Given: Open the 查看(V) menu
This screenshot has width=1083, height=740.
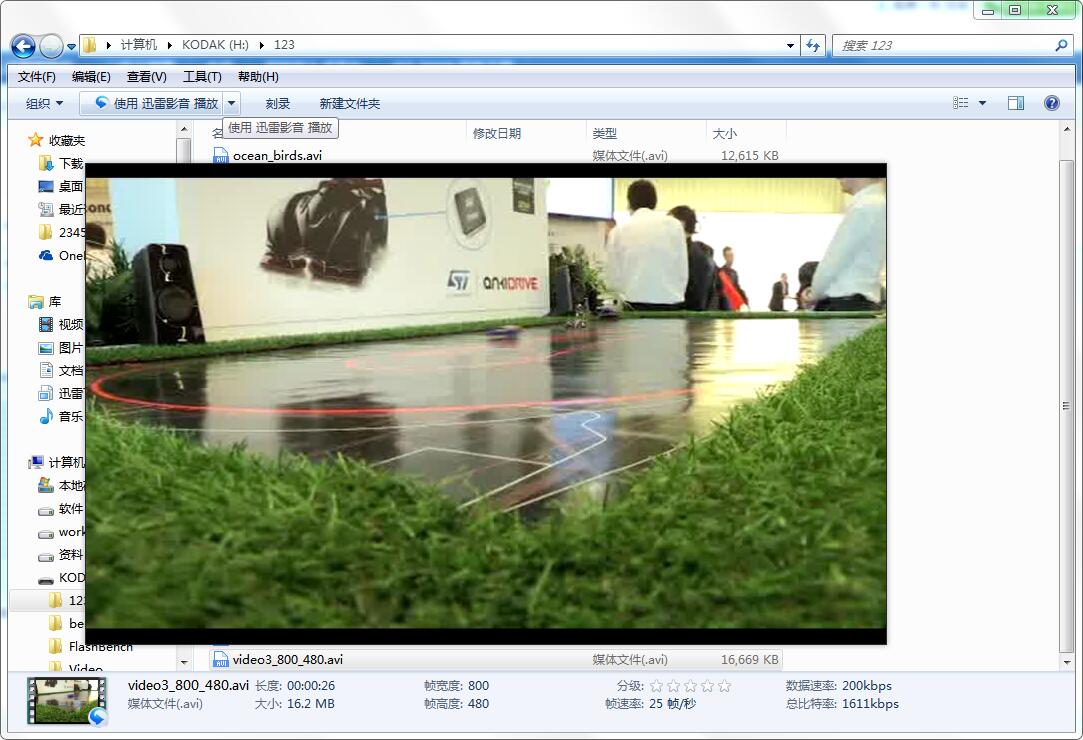Looking at the screenshot, I should [x=146, y=77].
